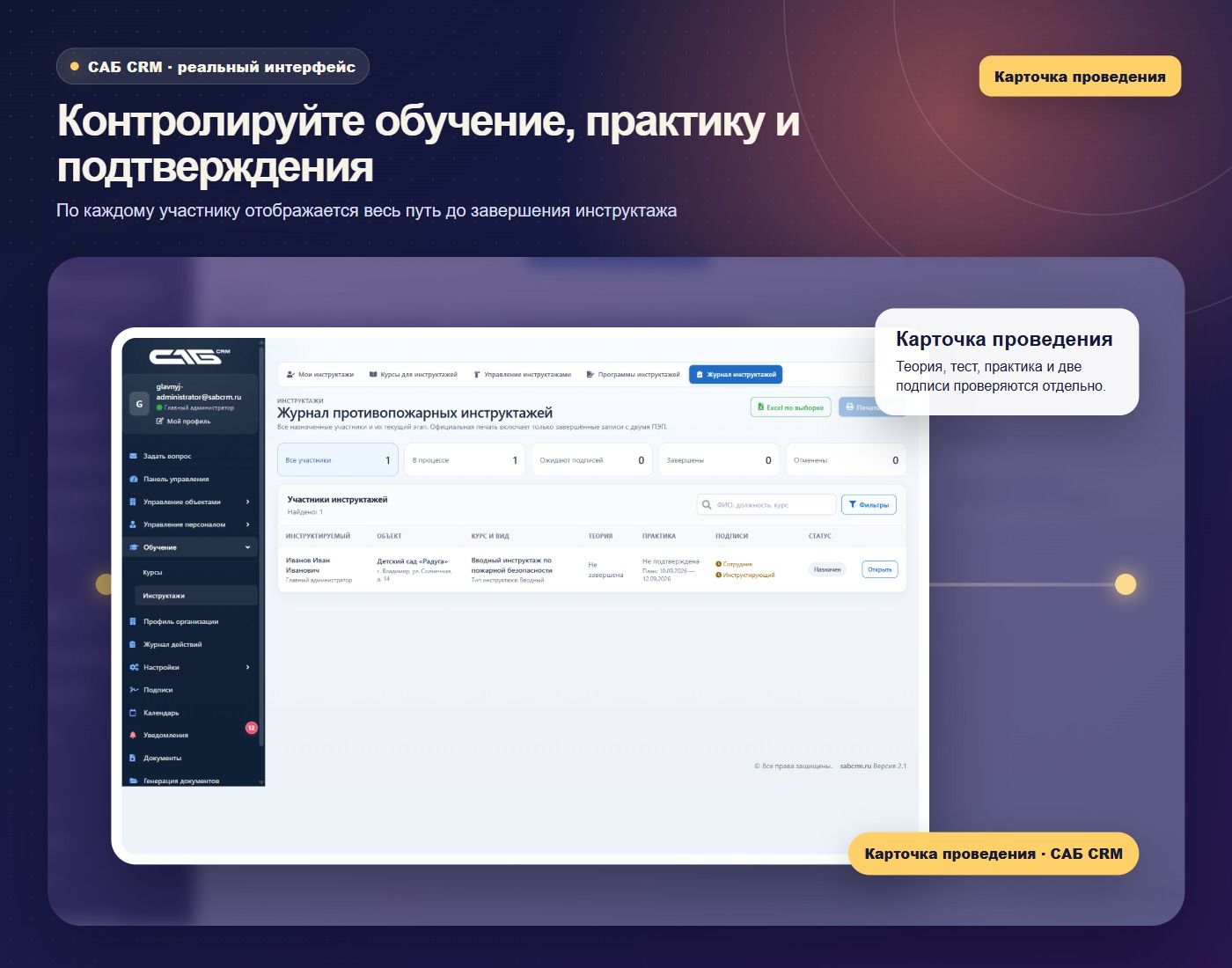Expand Управление персоналом with its chevron

(247, 524)
